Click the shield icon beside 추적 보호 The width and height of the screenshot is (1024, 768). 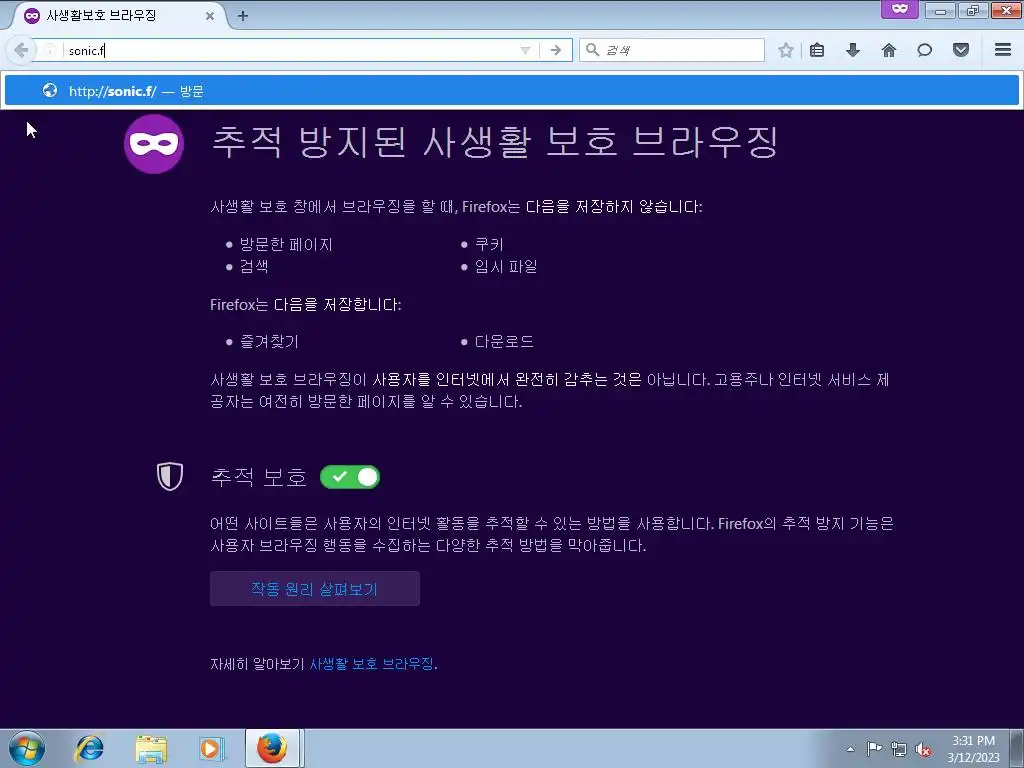point(170,477)
